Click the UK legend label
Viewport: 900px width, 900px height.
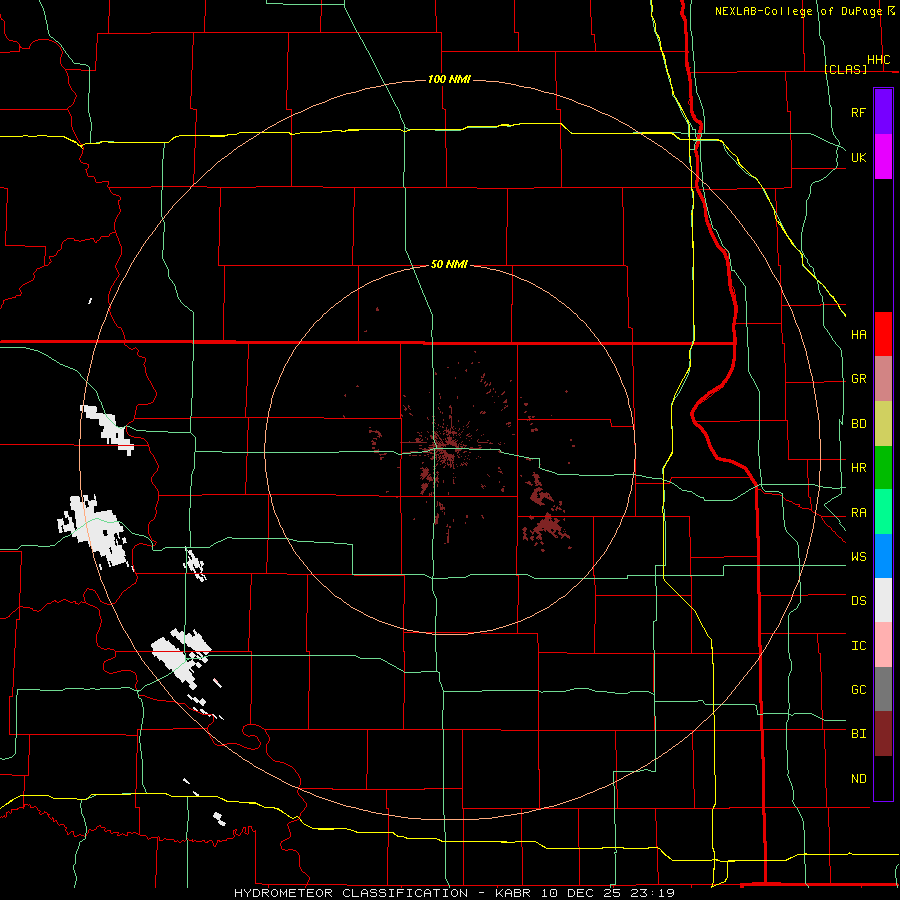[858, 157]
